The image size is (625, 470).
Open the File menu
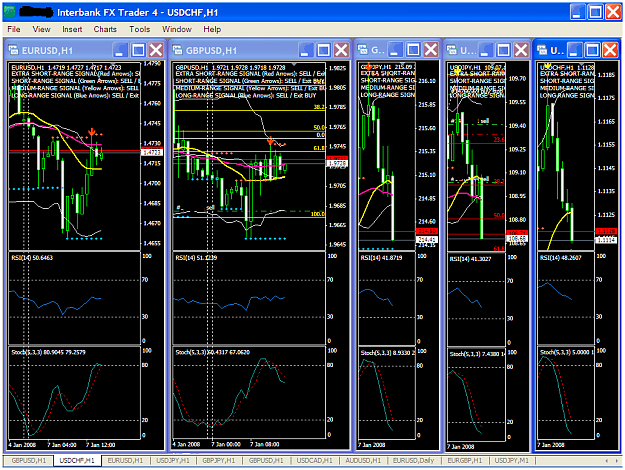pyautogui.click(x=14, y=29)
